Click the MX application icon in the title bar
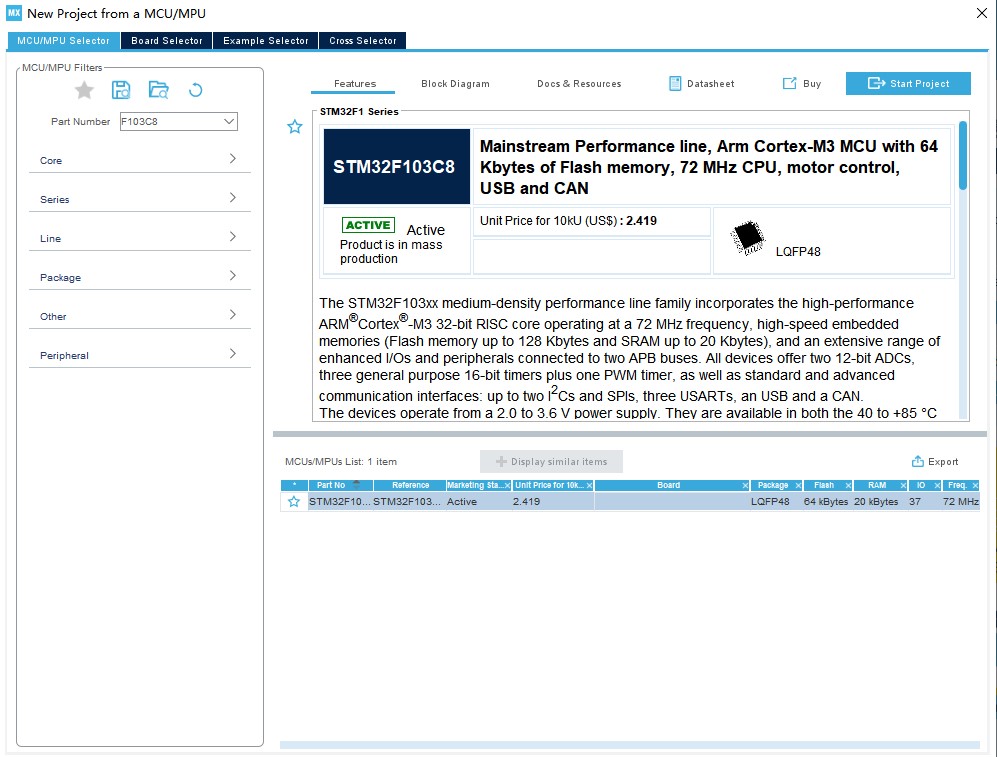The width and height of the screenshot is (997, 757). [x=14, y=13]
